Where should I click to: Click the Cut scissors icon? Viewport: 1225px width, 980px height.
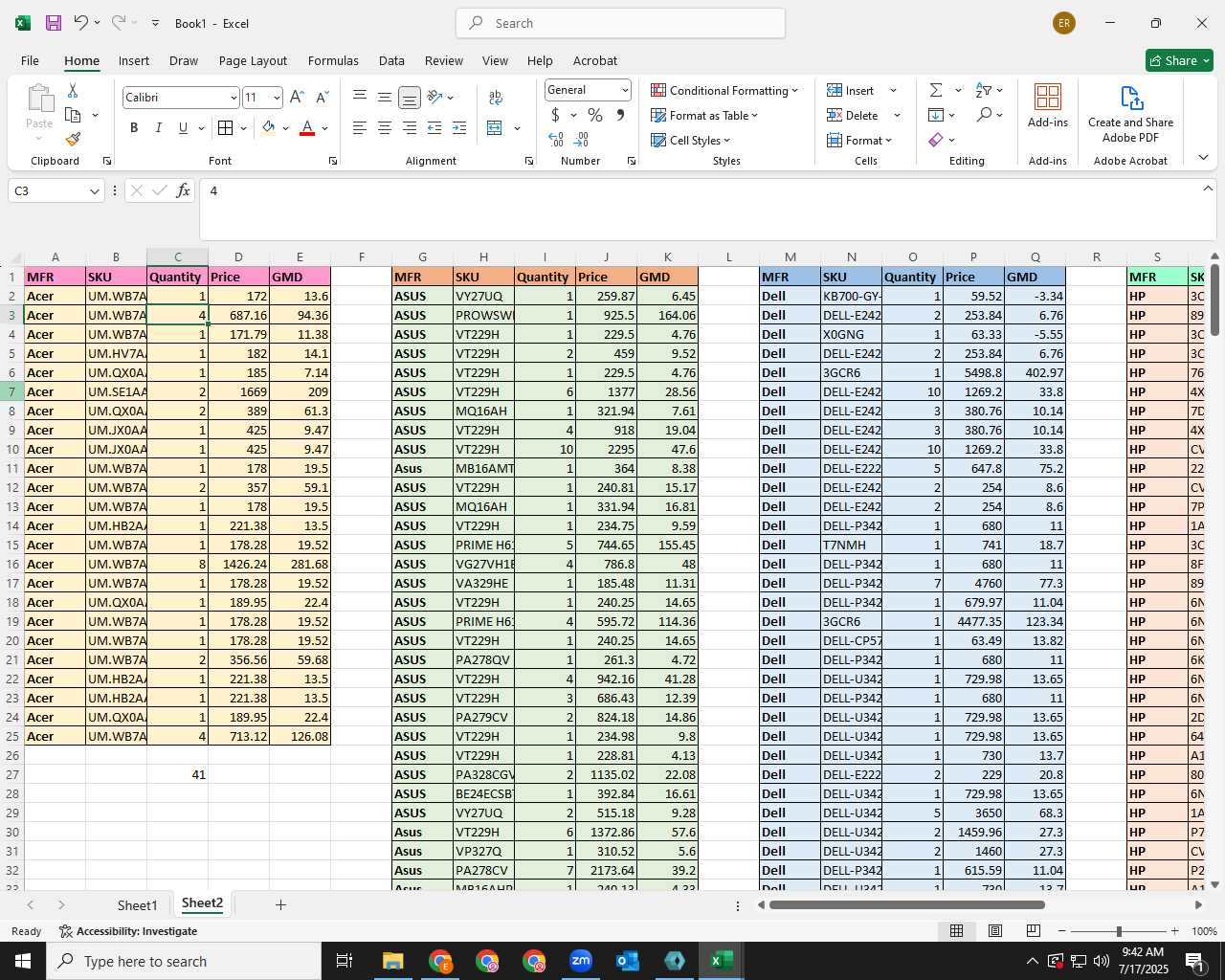pos(73,90)
